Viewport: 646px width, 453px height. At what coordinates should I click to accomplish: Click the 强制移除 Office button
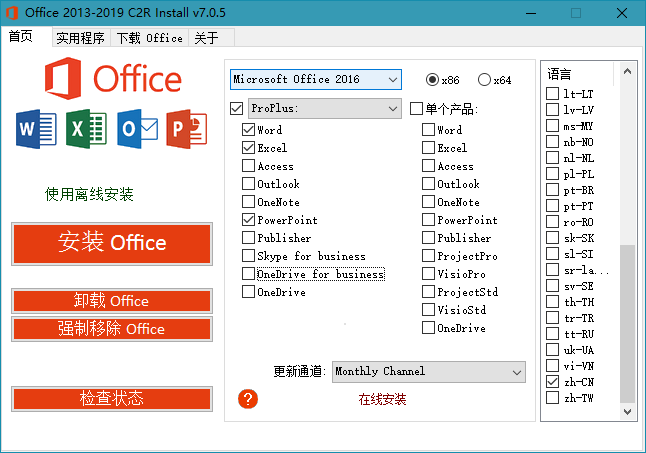click(x=112, y=329)
